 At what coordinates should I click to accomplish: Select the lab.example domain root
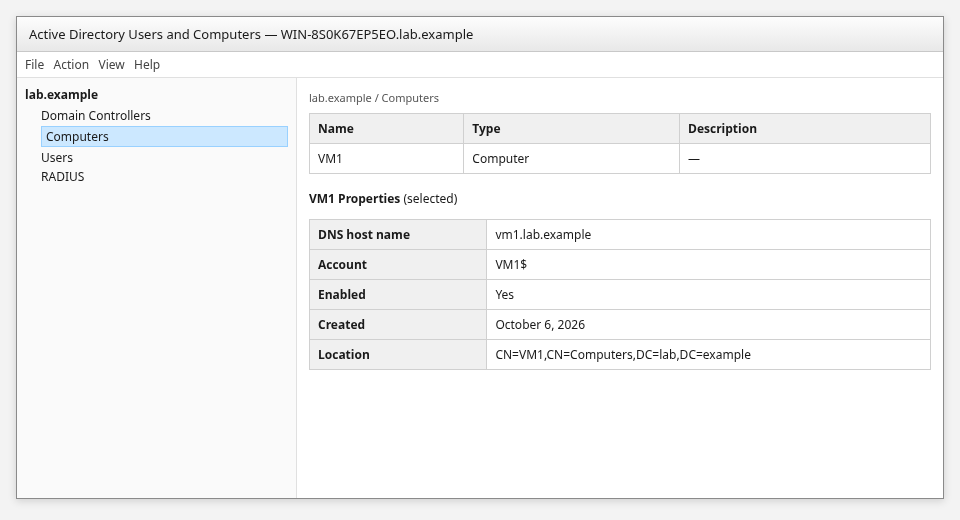[x=61, y=94]
